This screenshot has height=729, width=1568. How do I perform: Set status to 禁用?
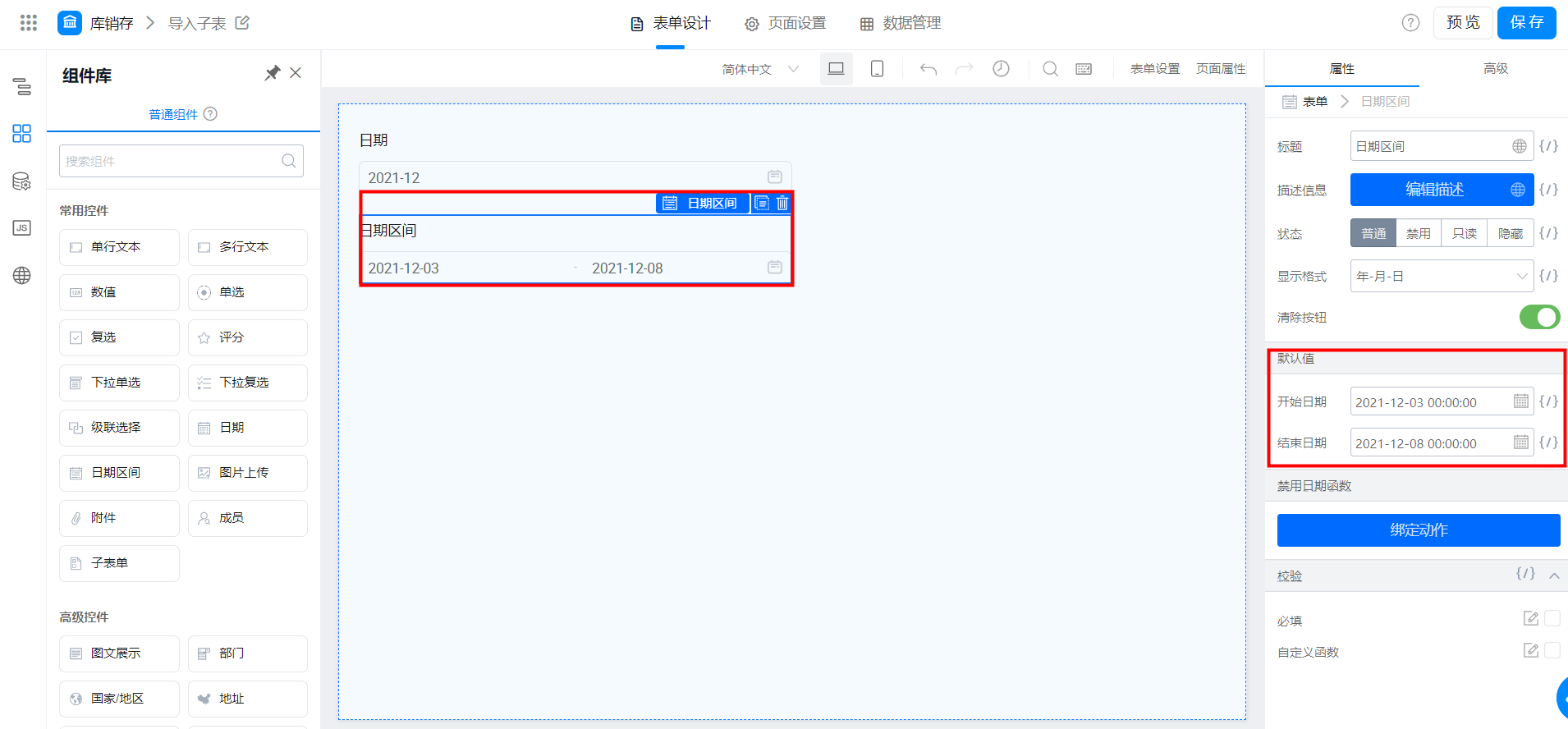click(1419, 233)
